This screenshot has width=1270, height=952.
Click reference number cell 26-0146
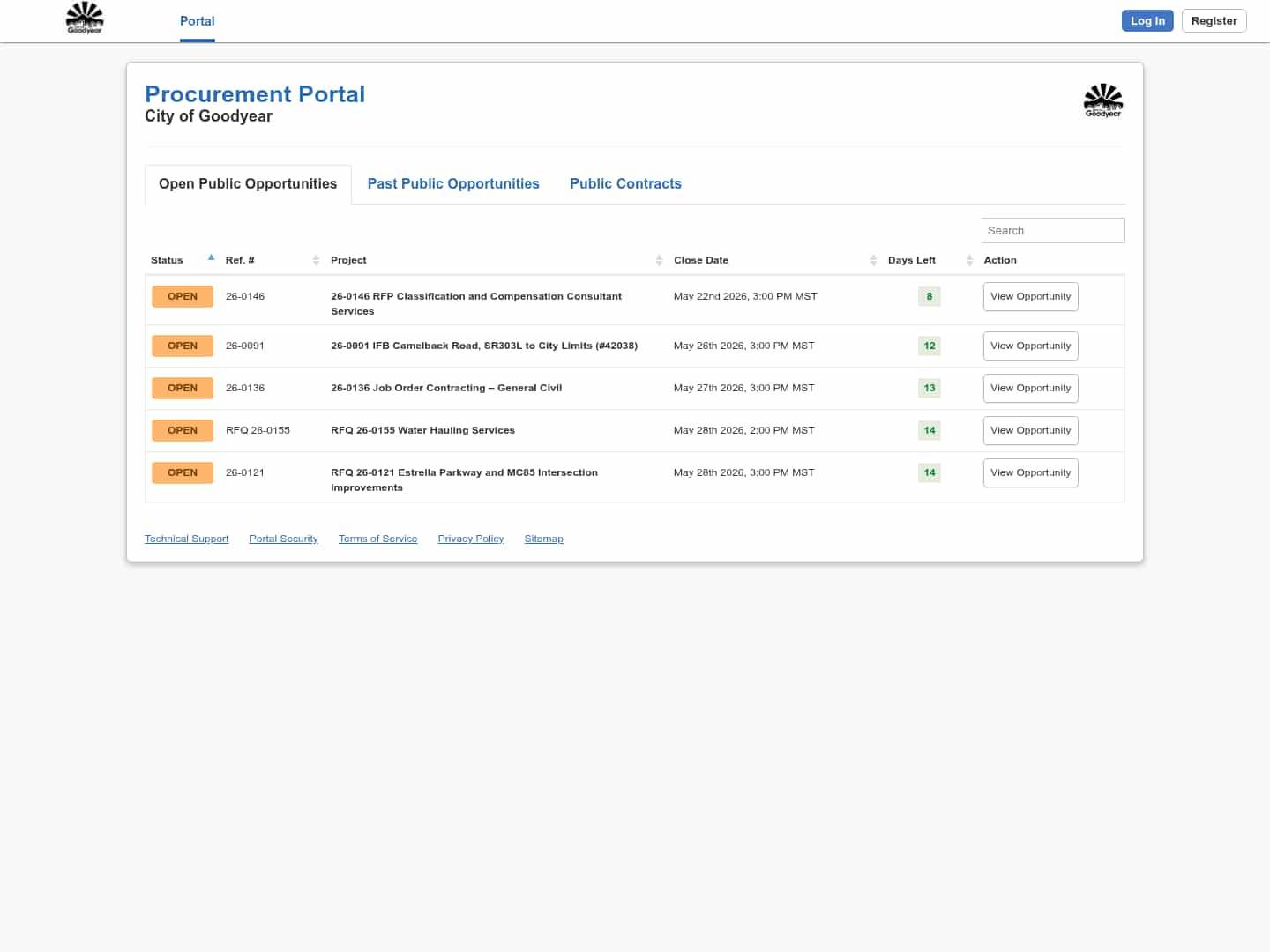[x=245, y=297]
